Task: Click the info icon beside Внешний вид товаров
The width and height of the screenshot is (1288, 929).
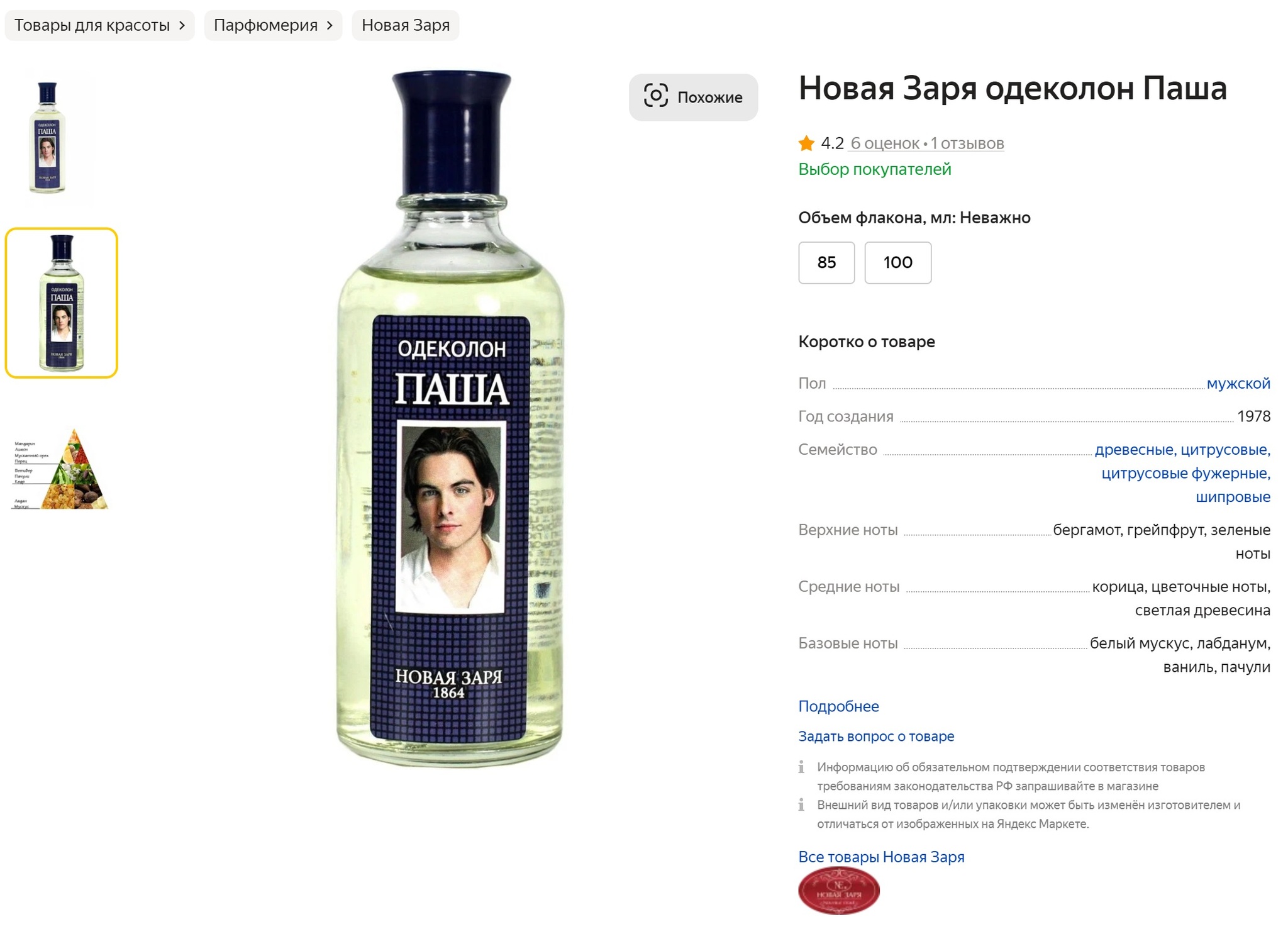Action: click(x=801, y=804)
